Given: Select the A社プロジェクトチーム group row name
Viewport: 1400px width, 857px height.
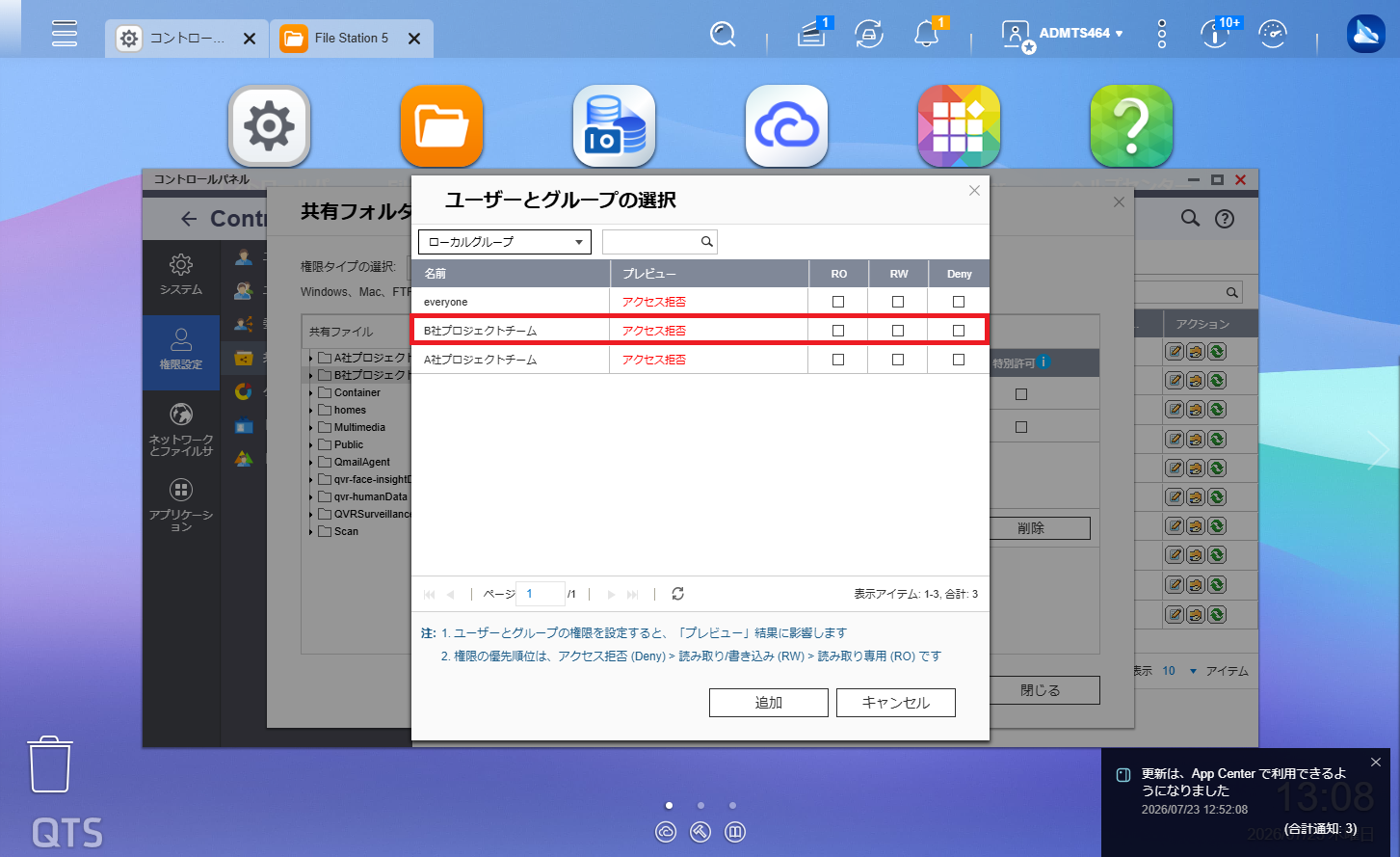Looking at the screenshot, I should (x=481, y=360).
